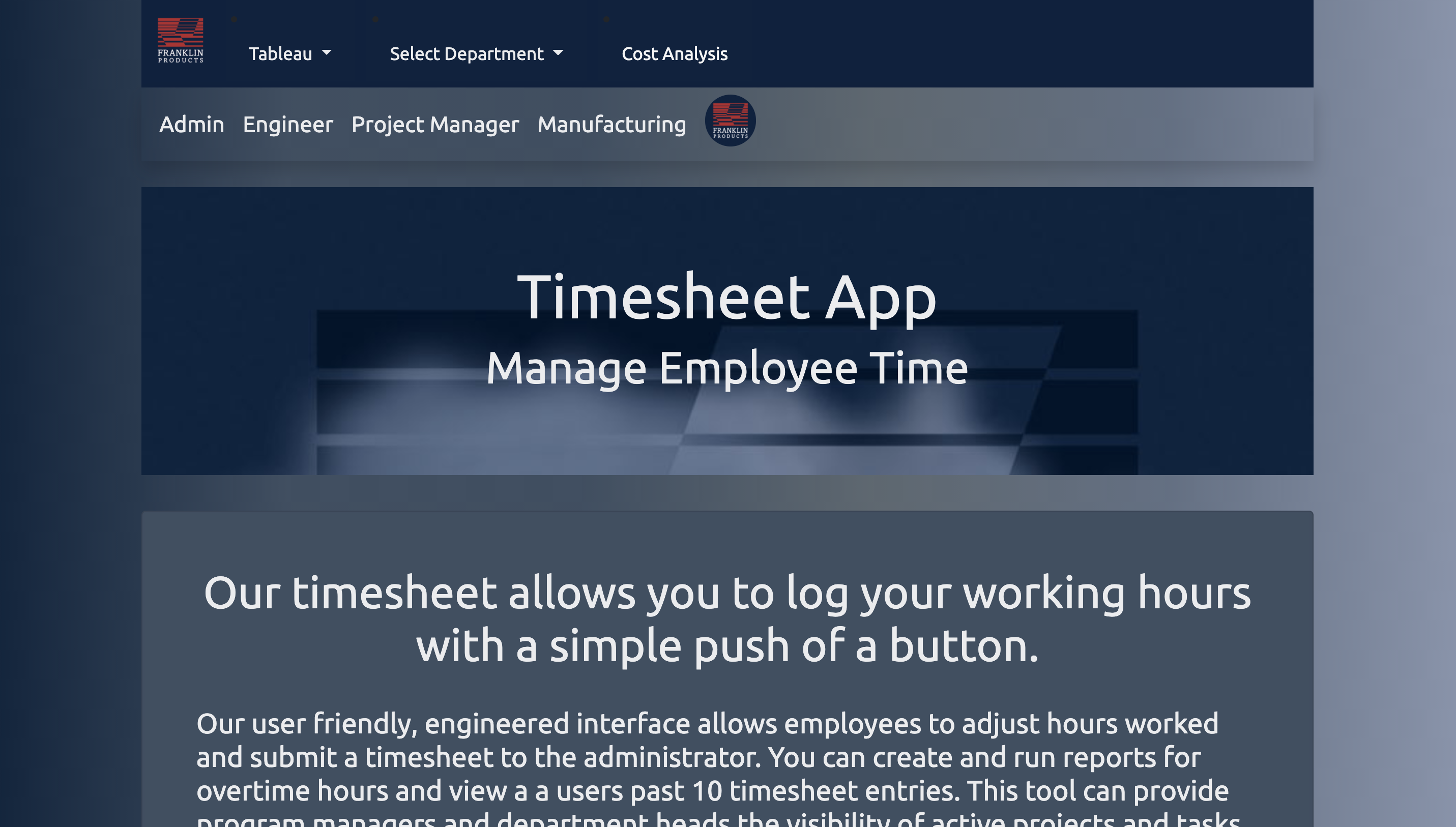Expand the Select Department dropdown
Viewport: 1456px width, 827px height.
click(x=476, y=53)
